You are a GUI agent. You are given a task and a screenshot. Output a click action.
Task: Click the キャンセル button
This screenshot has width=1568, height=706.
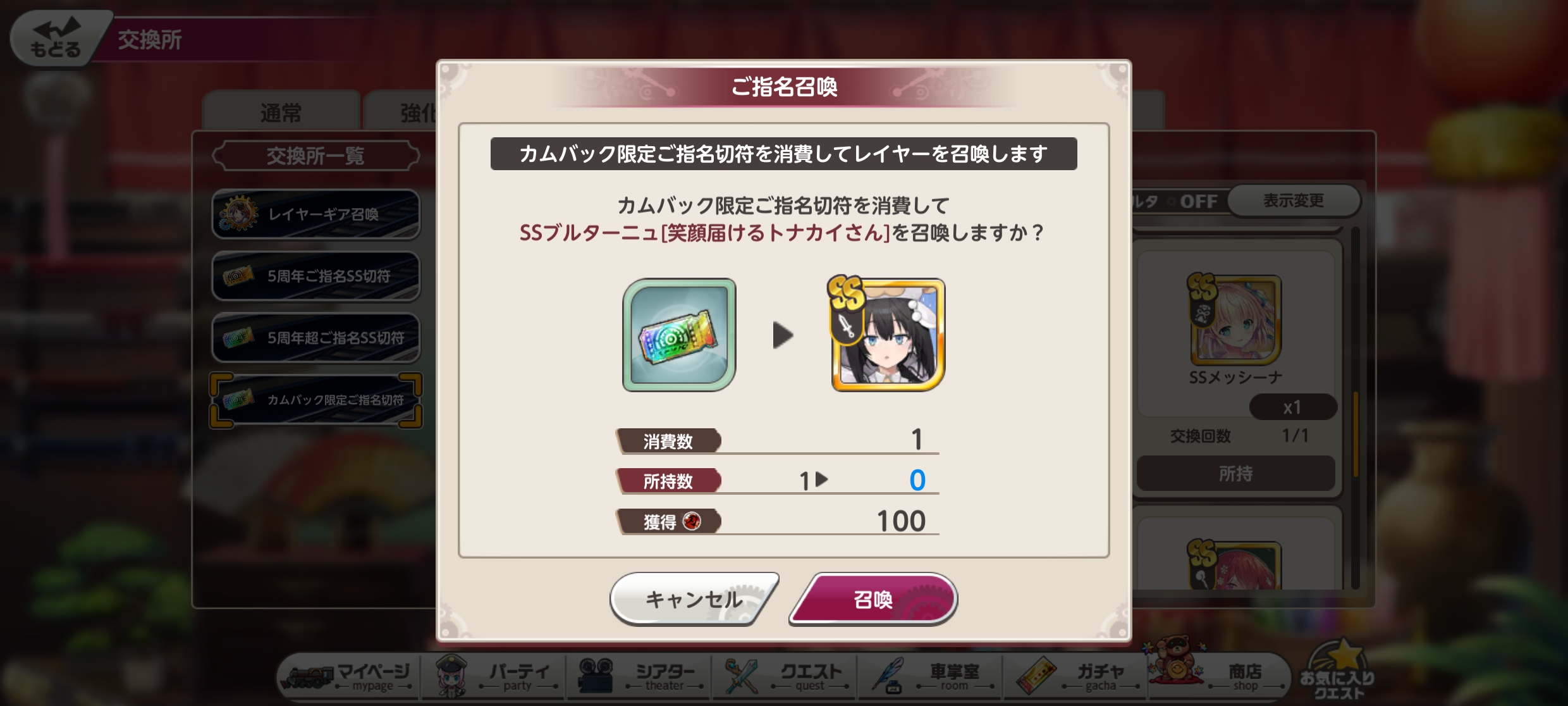click(x=694, y=599)
